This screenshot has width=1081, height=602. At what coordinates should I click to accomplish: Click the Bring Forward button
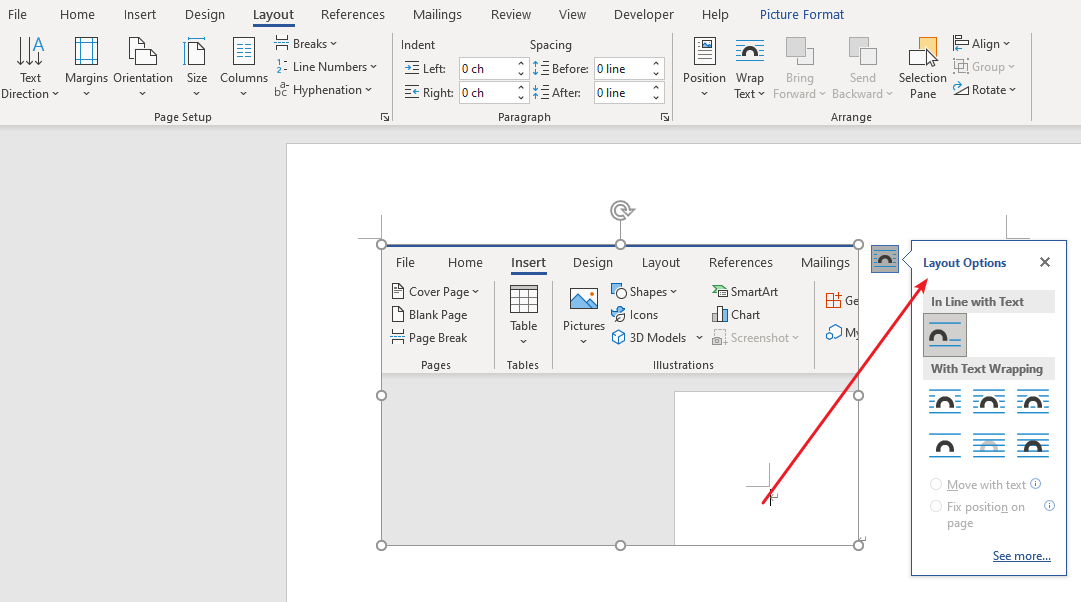tap(799, 68)
